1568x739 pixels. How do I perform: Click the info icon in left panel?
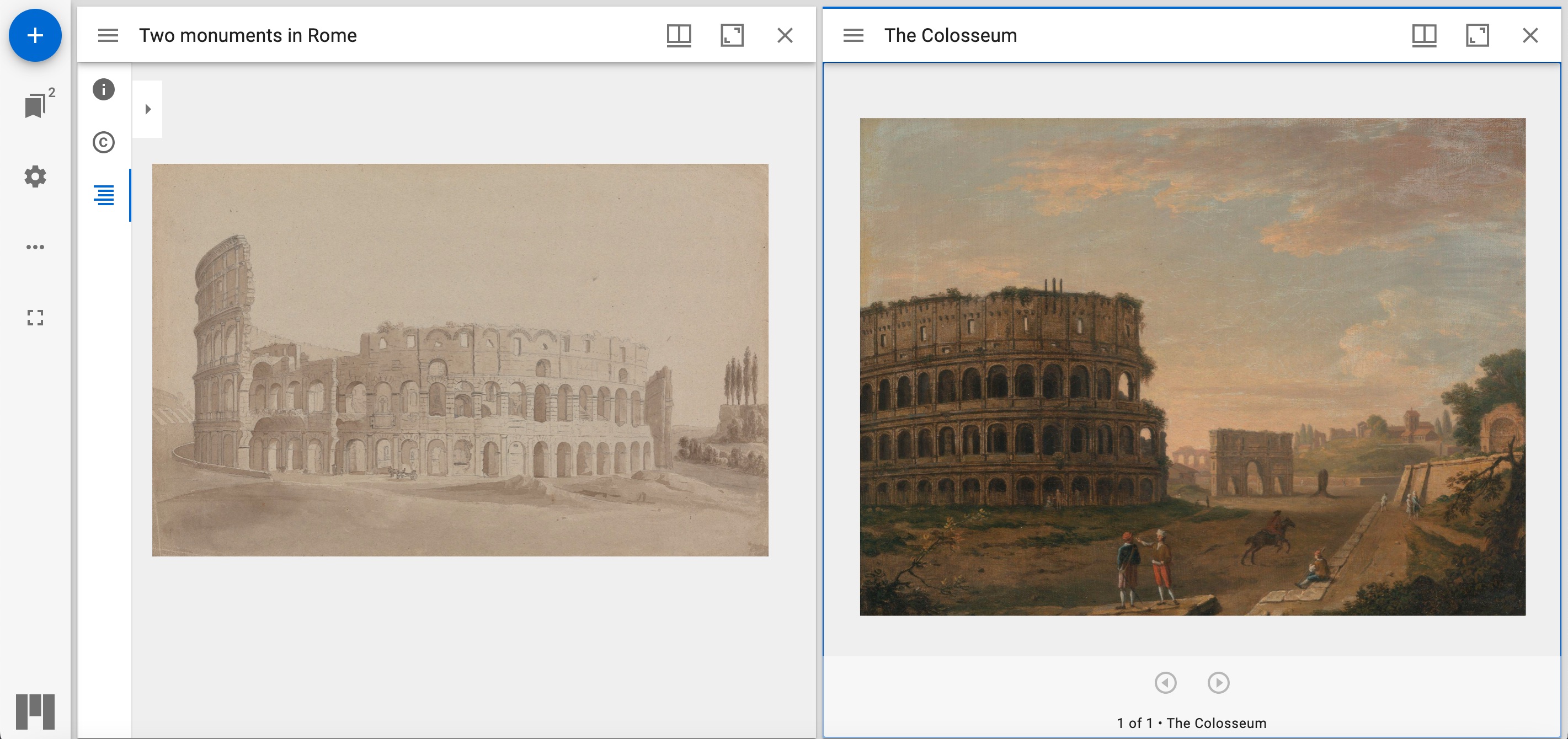coord(103,88)
